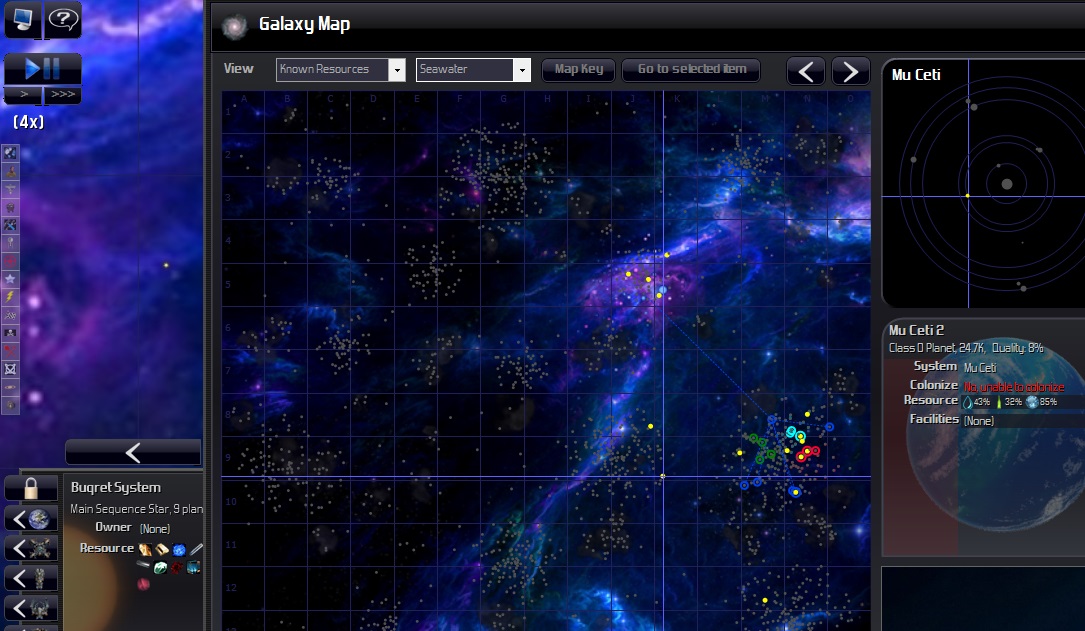The image size is (1085, 631).
Task: Toggle the play/pause game button
Action: [42, 68]
